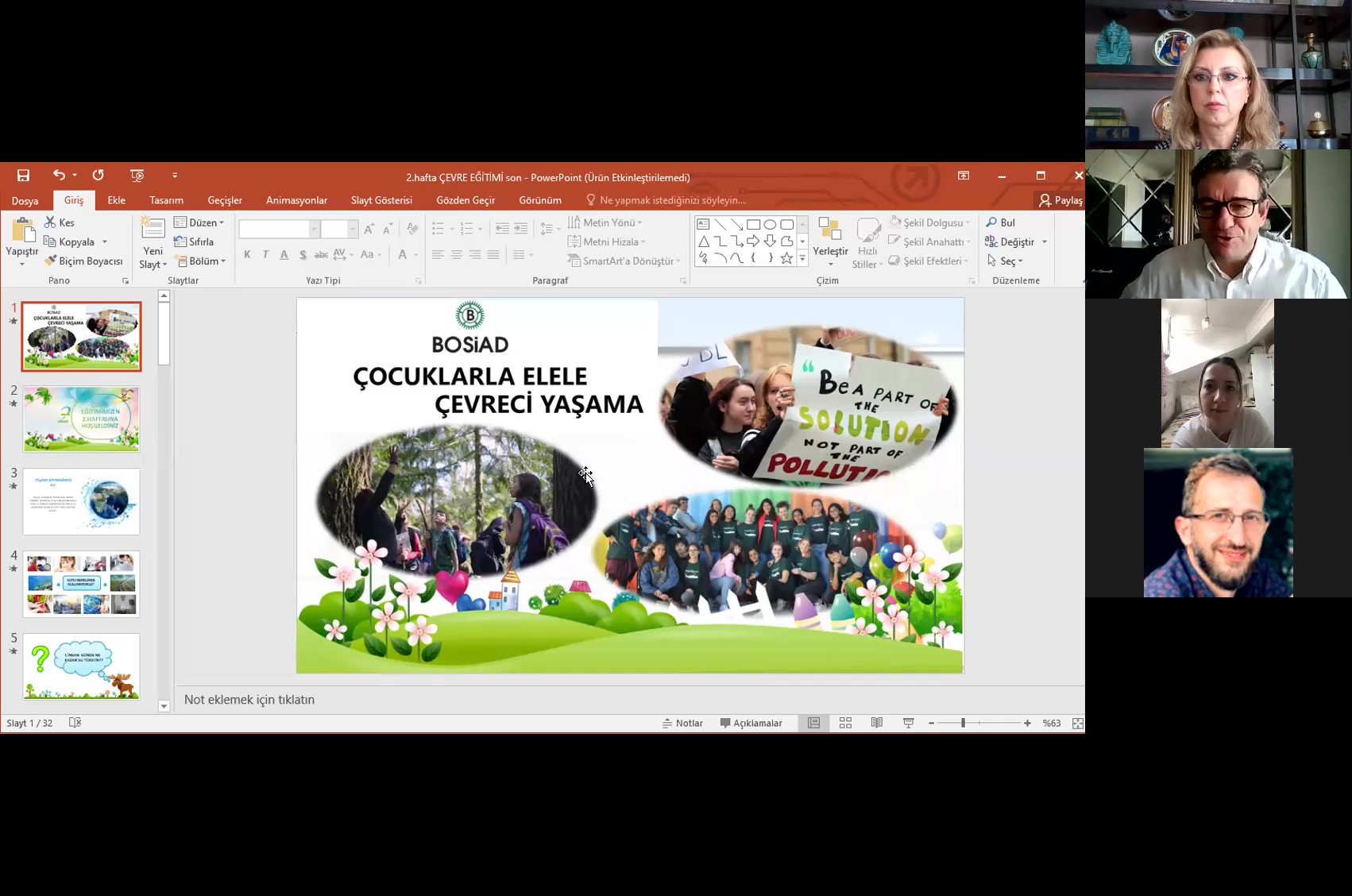
Task: Open the Bölüm section dropdown
Action: click(x=200, y=261)
